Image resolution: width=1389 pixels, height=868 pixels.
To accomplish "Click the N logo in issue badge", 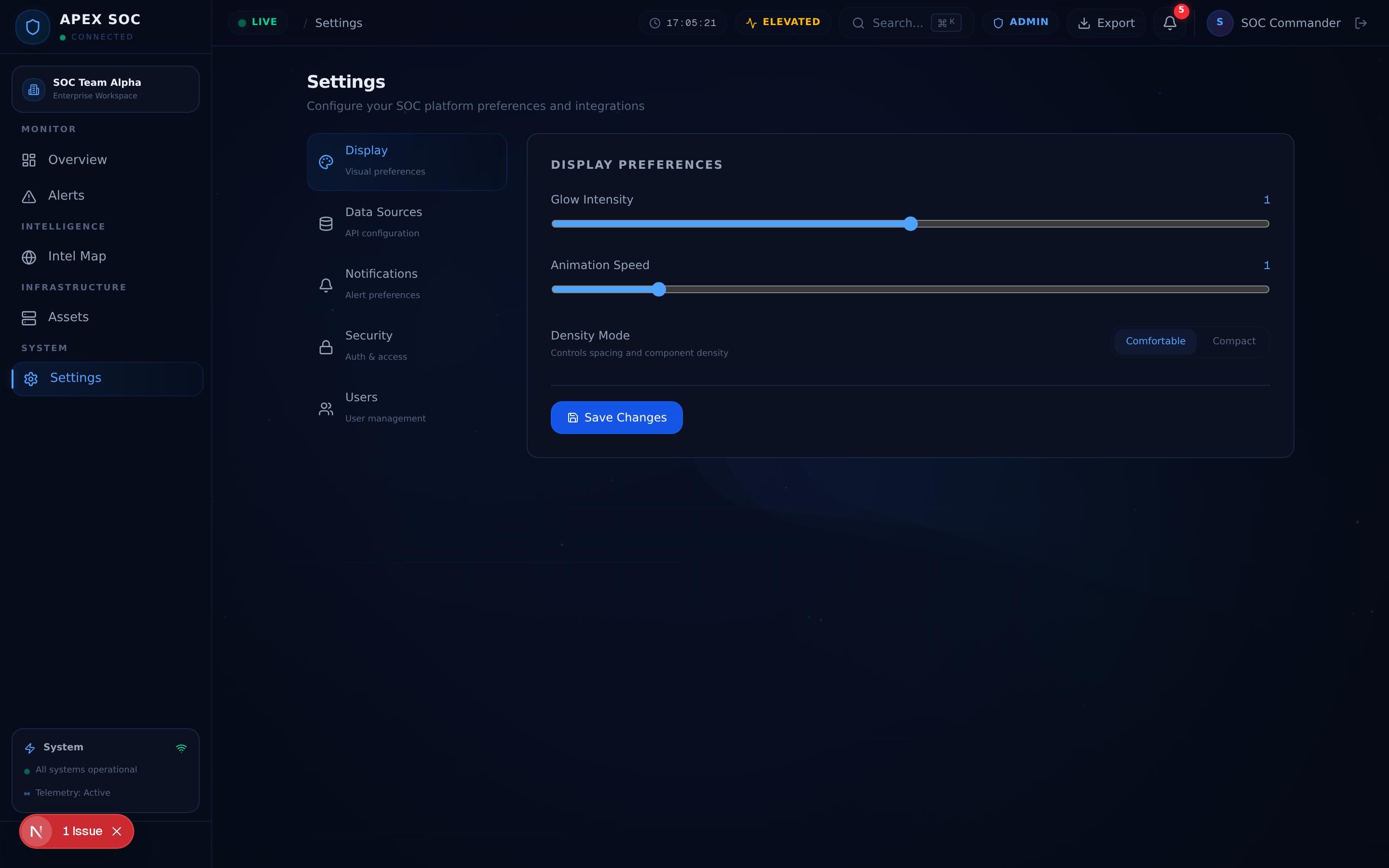I will pyautogui.click(x=36, y=831).
